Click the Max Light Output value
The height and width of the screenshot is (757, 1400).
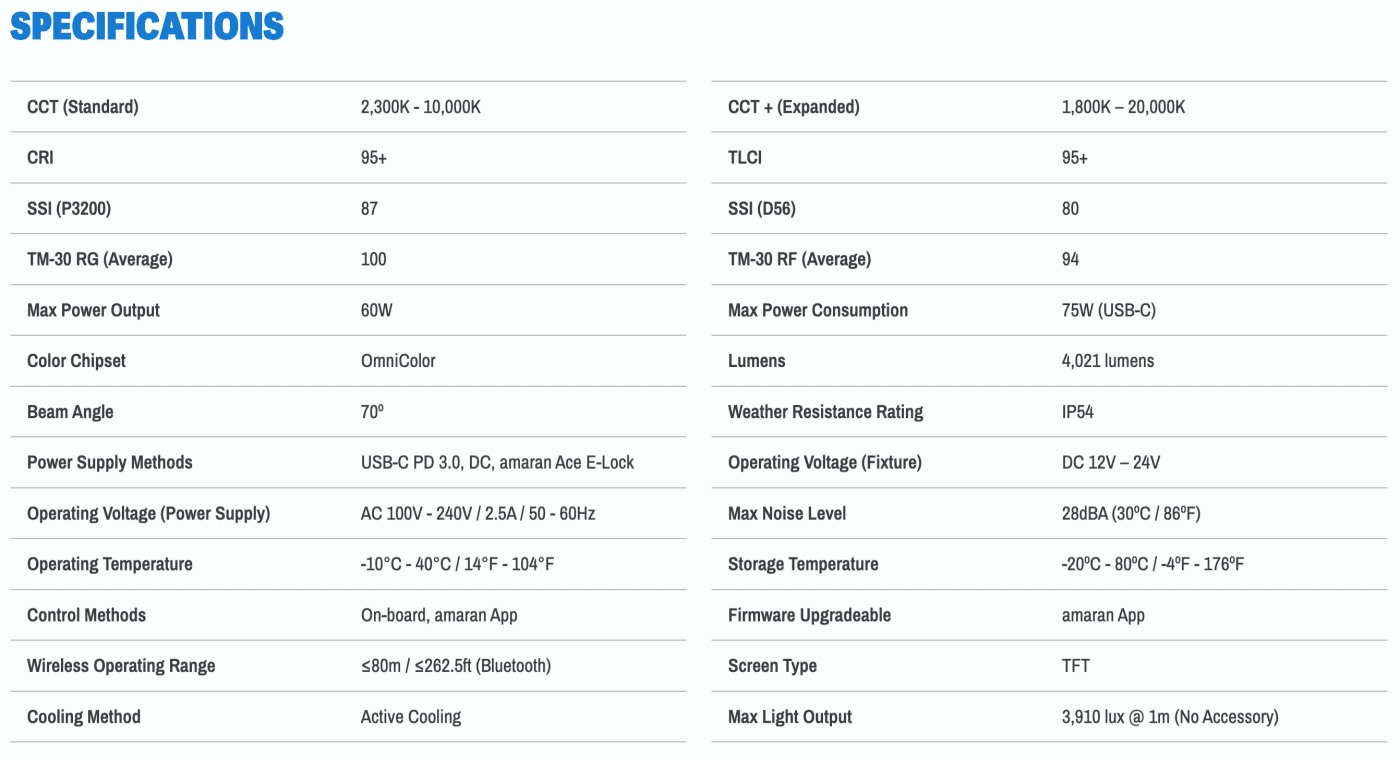click(x=1169, y=717)
